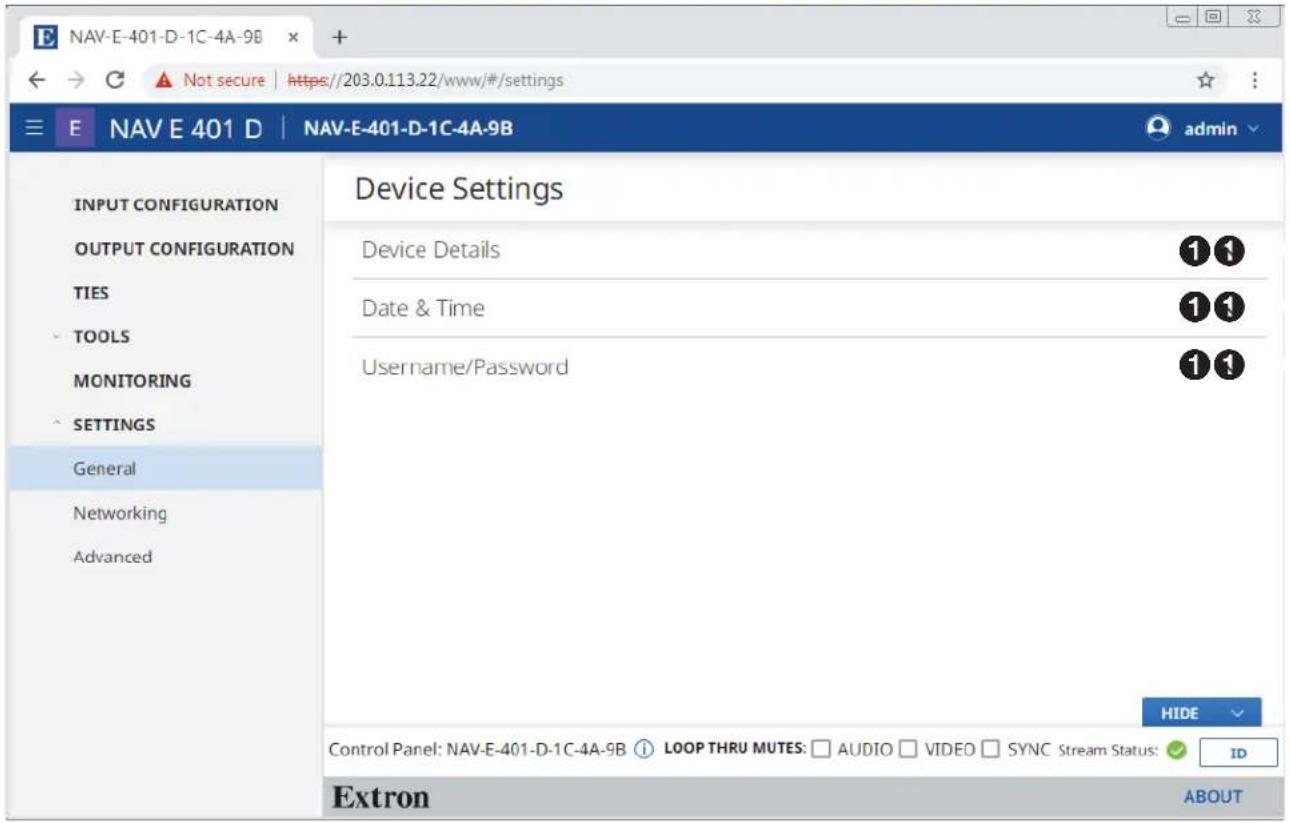This screenshot has height=823, width=1290.
Task: Open the hamburger navigation menu
Action: pos(35,129)
